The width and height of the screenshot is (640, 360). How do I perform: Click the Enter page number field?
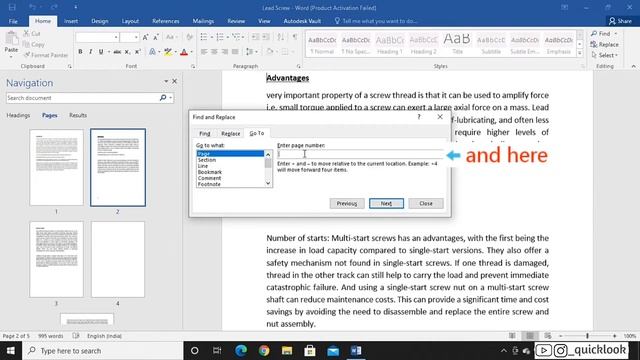(360, 154)
